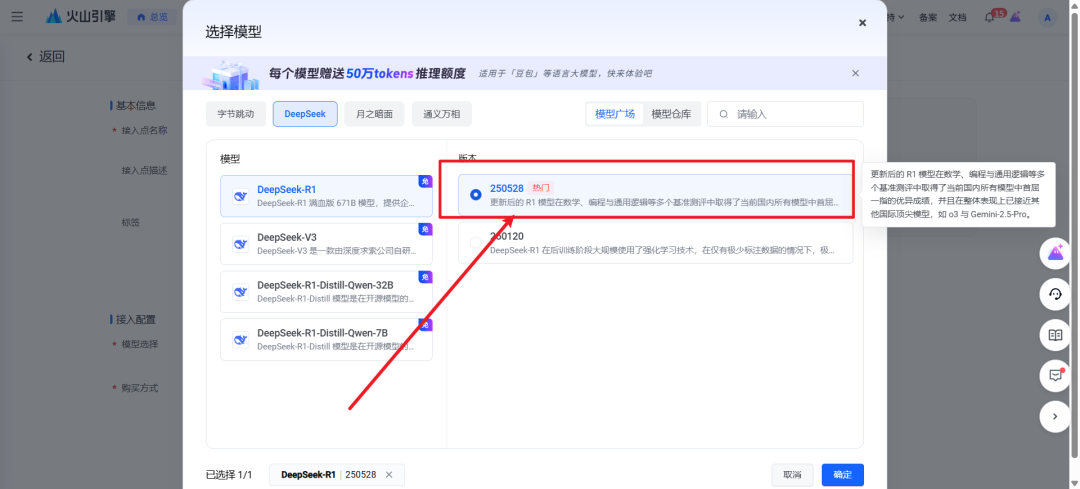
Task: Click the search magnifier icon
Action: pos(724,114)
